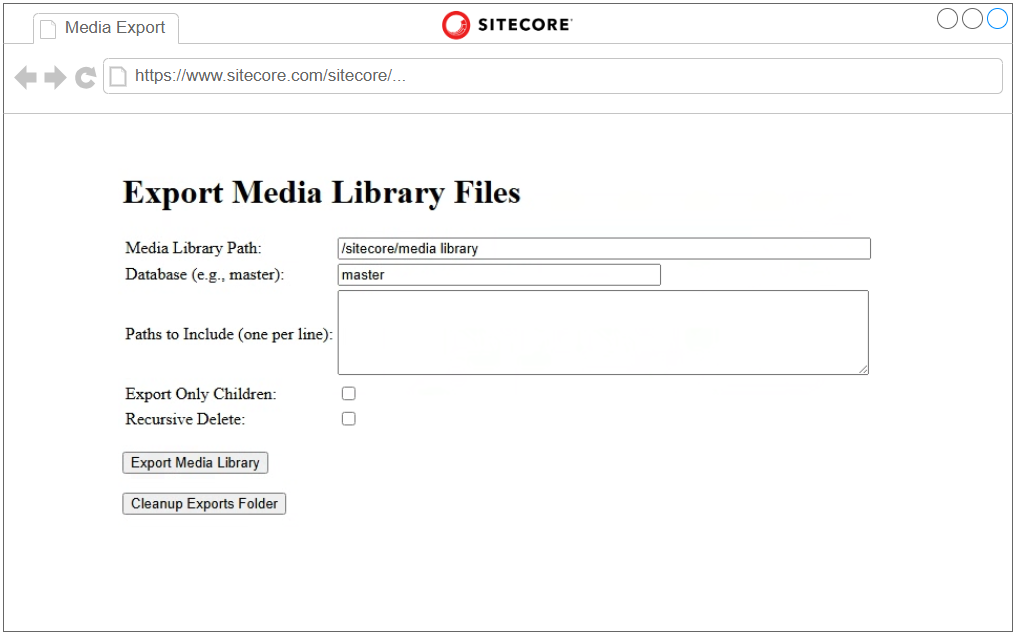Toggle the Recursive Delete checkbox
Viewport: 1015px width, 633px height.
coord(349,419)
